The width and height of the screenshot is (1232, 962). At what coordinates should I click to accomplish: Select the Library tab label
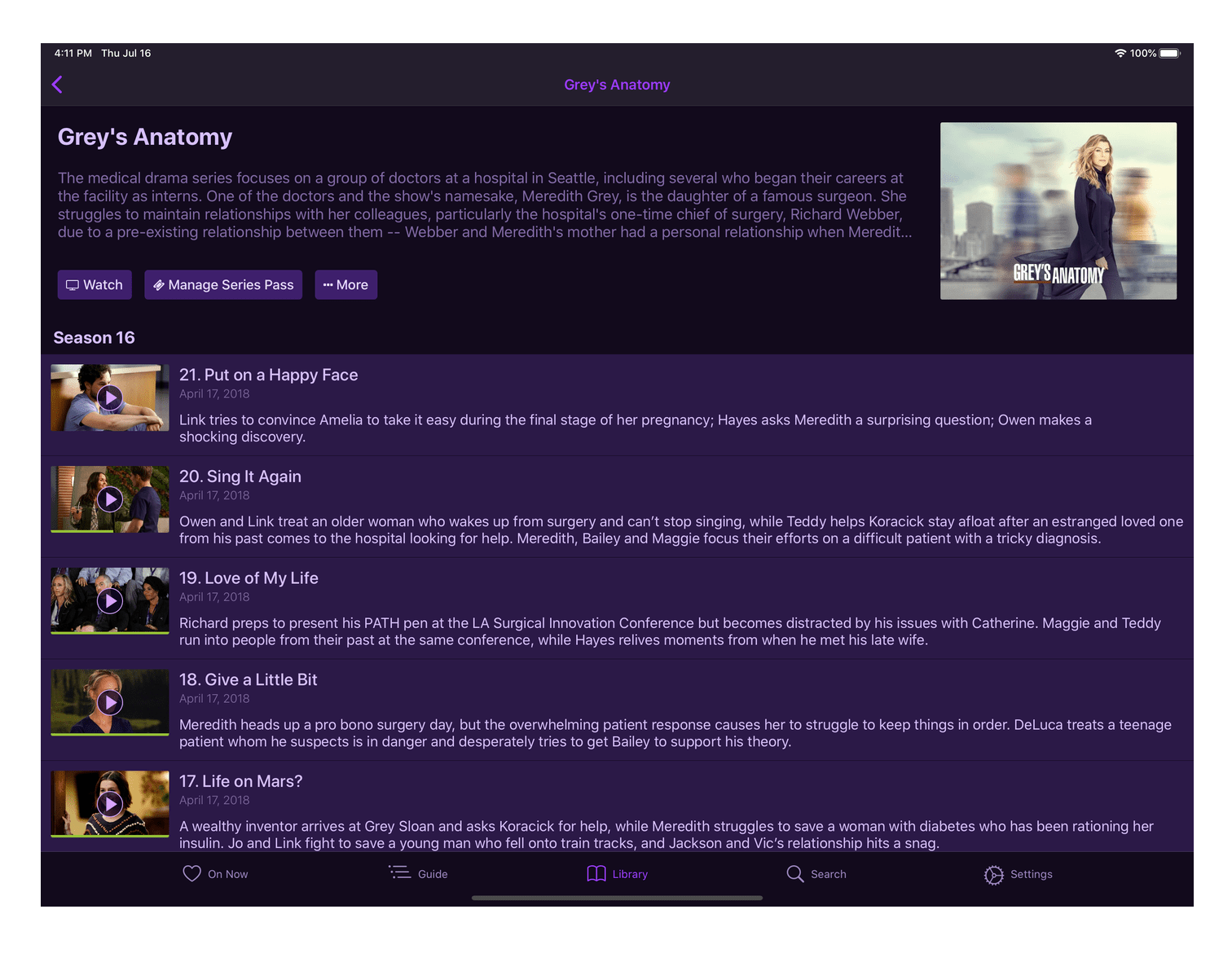point(630,874)
